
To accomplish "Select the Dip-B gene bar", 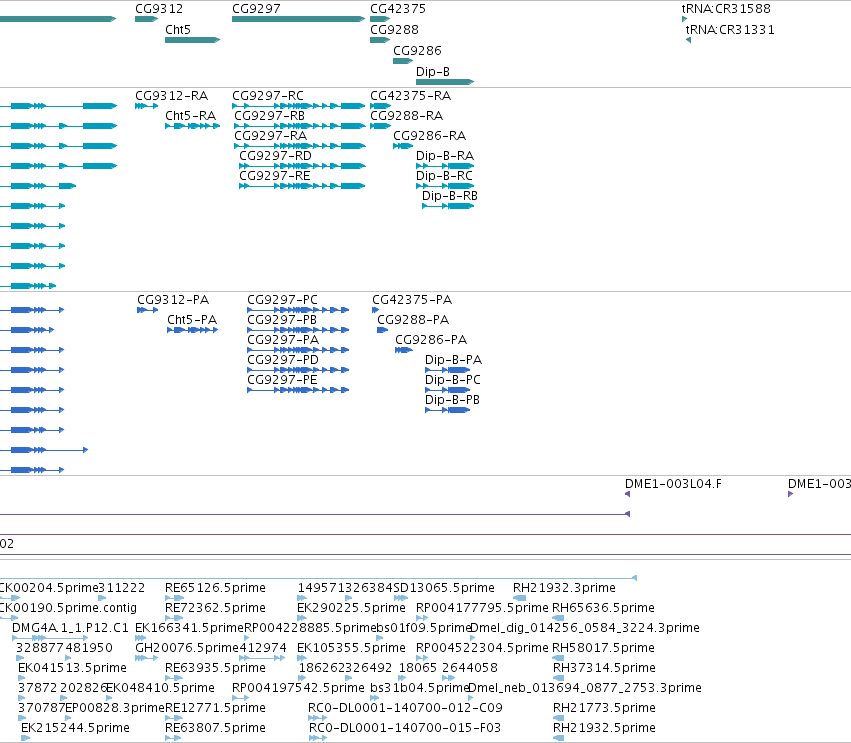I will [445, 82].
